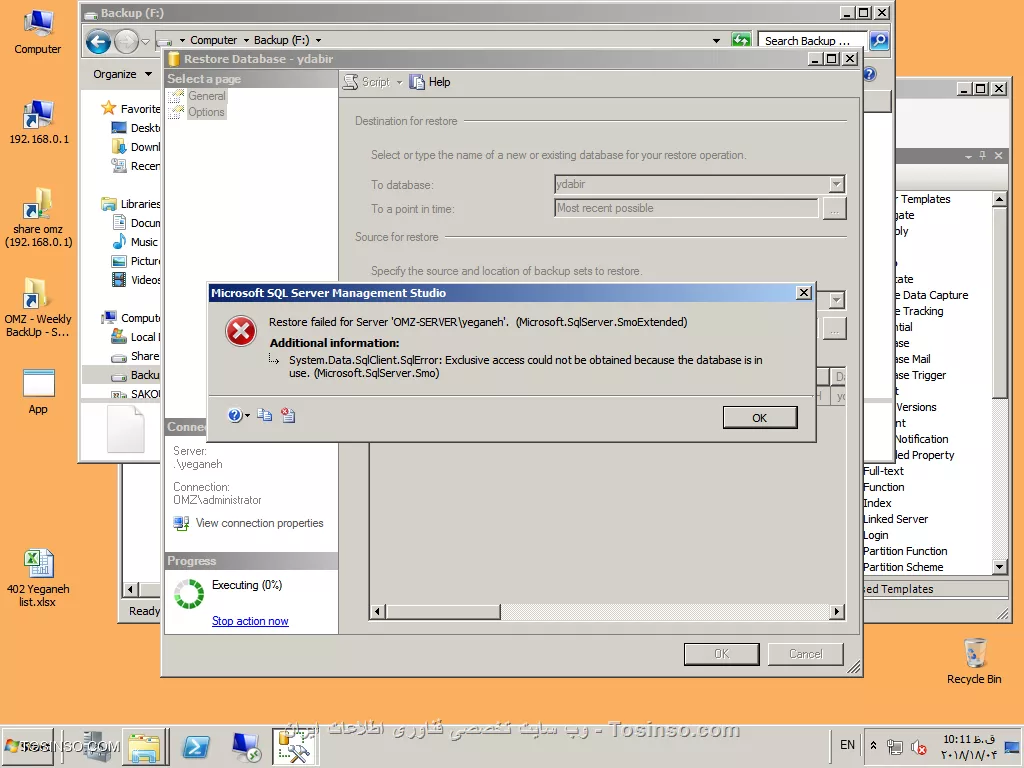Open the address bar history dropdown arrow
This screenshot has height=768, width=1024.
(x=716, y=40)
